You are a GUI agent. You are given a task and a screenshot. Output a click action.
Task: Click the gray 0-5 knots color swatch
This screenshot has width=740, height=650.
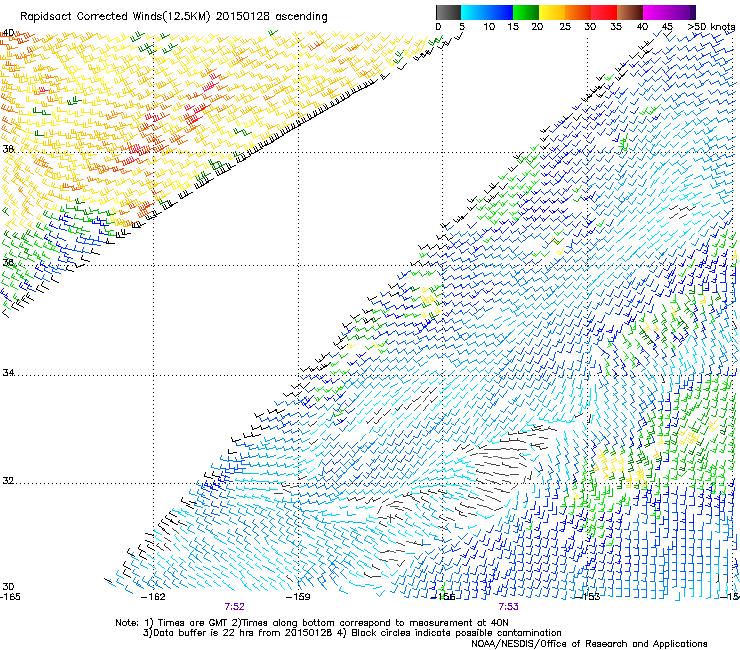448,12
